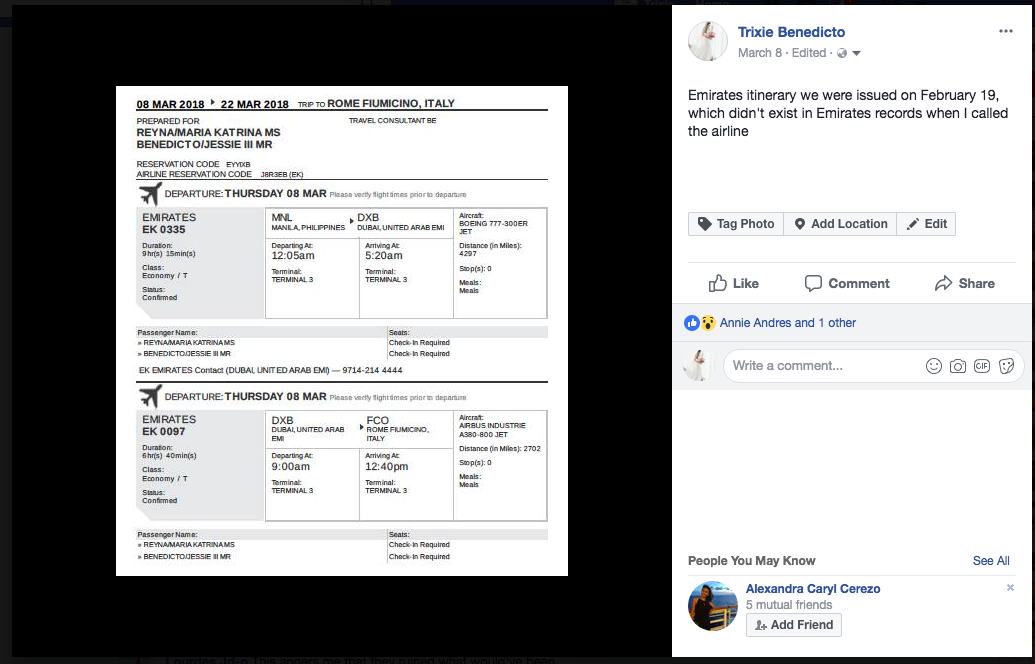Click the Edit pencil icon

[913, 224]
